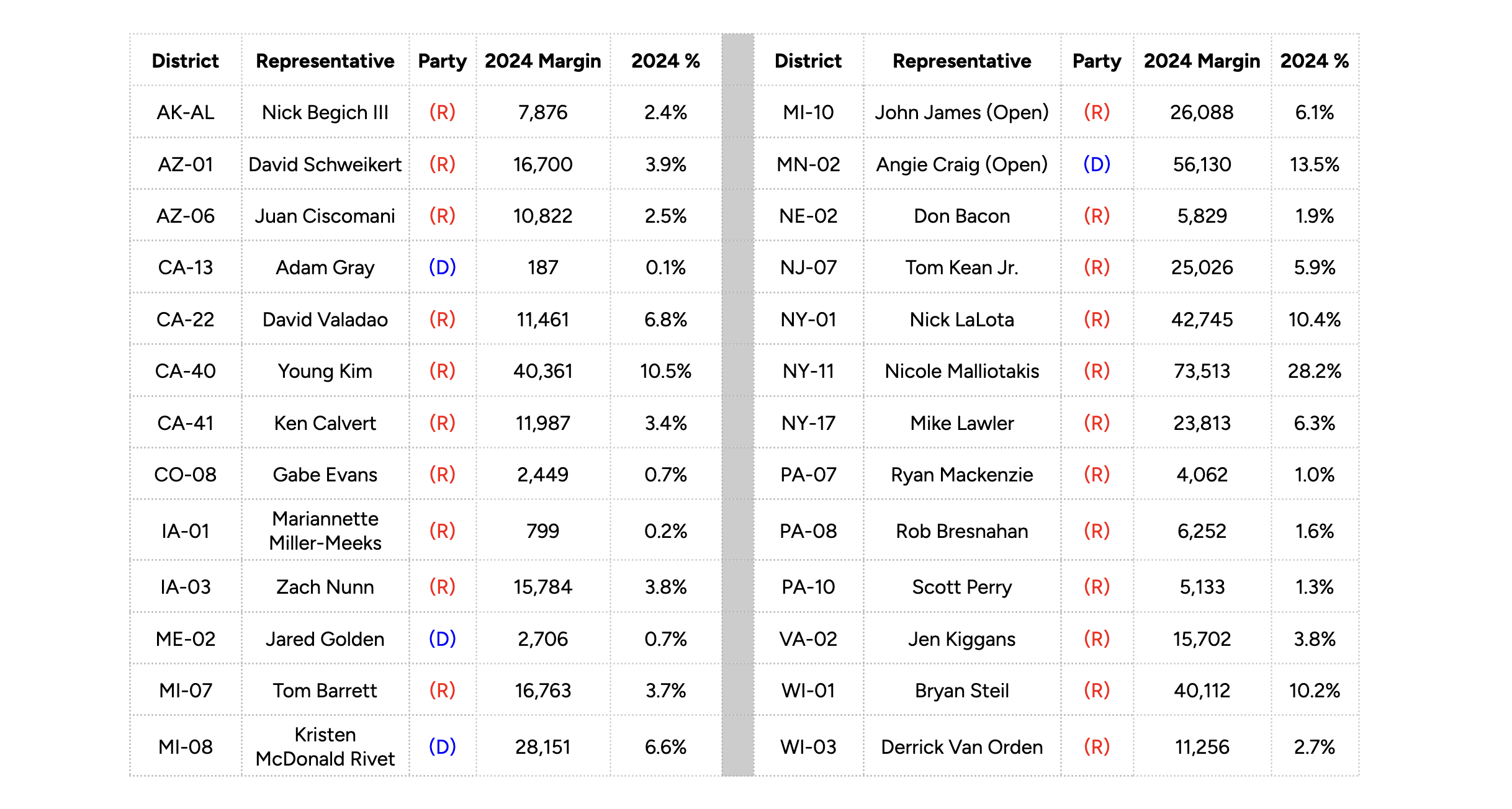Click the gray divider column between tables
Viewport: 1512px width, 809px height.
tap(737, 404)
